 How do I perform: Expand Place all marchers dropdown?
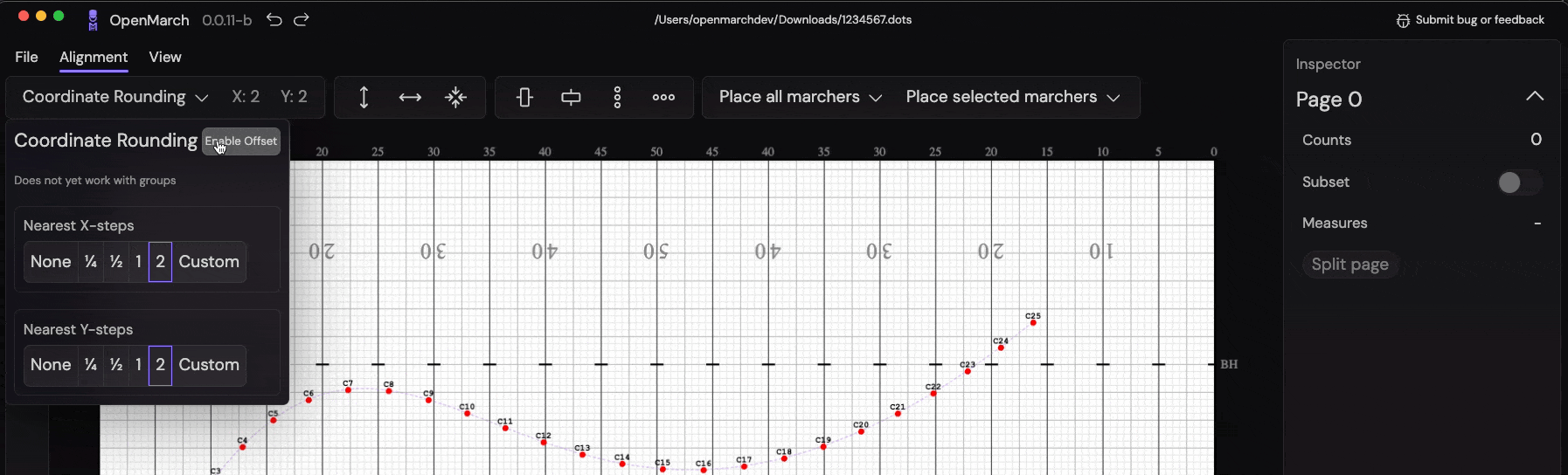[800, 97]
